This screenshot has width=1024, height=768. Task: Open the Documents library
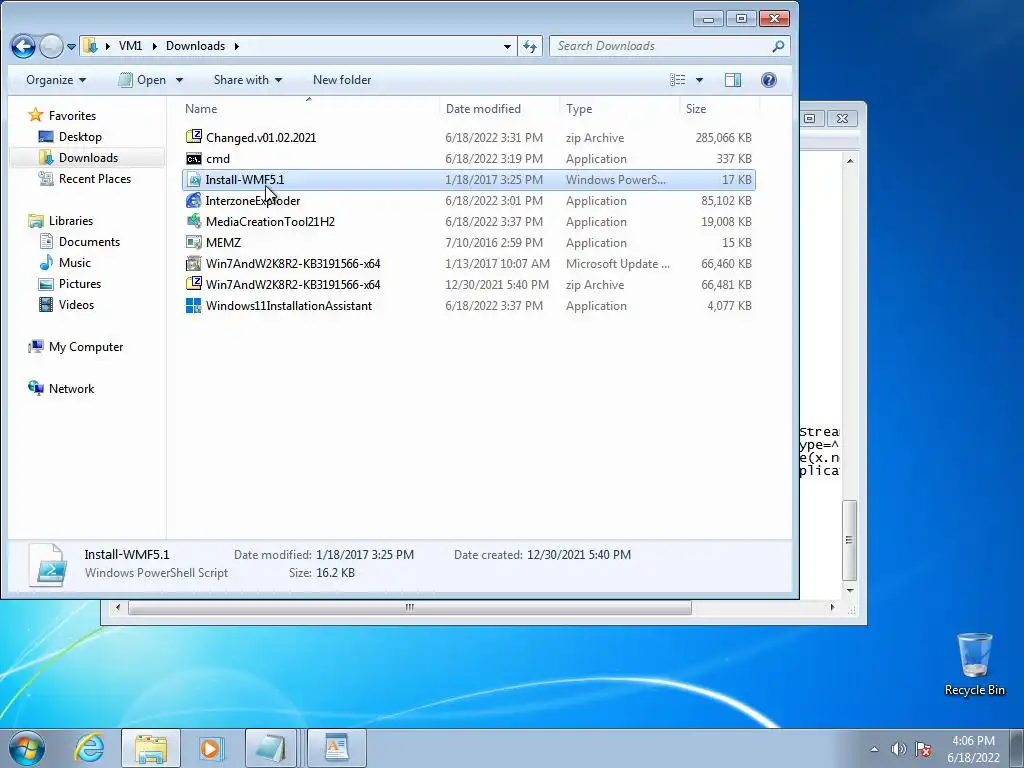(x=89, y=242)
